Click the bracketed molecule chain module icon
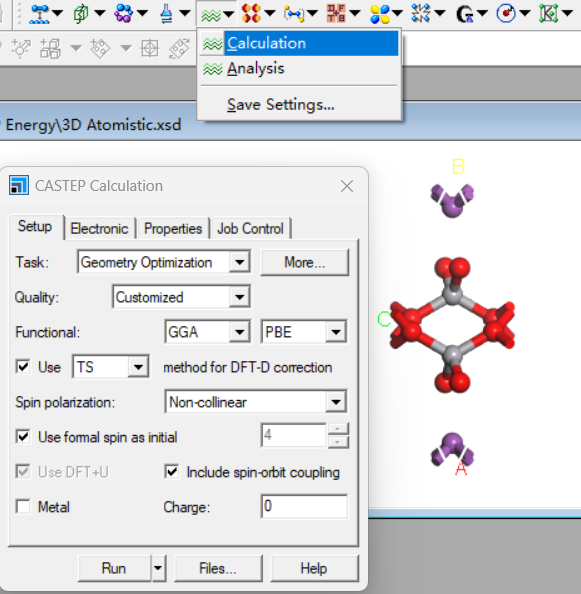Image resolution: width=581 pixels, height=594 pixels. click(294, 14)
